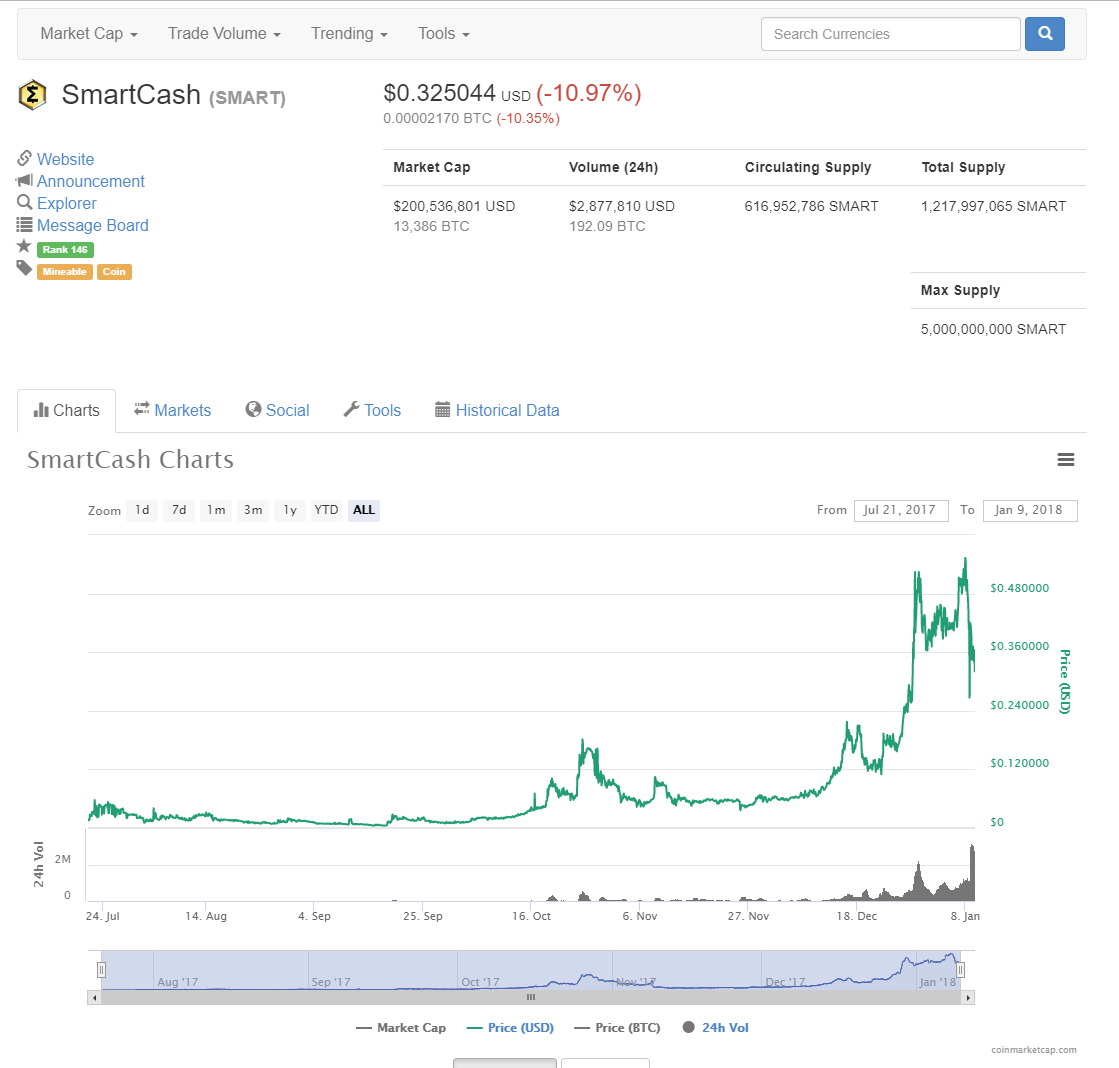Toggle the 24h Vol series in legend
The width and height of the screenshot is (1119, 1068).
pos(716,1027)
